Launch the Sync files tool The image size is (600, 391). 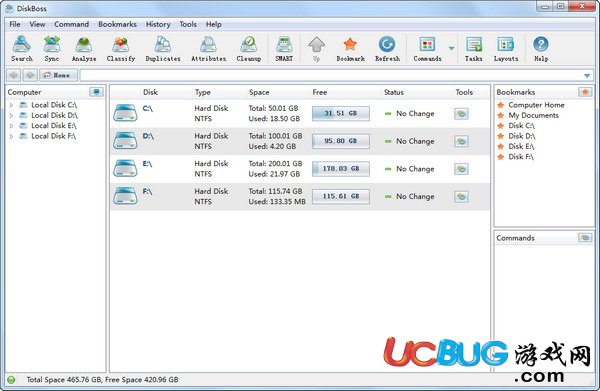(x=52, y=49)
